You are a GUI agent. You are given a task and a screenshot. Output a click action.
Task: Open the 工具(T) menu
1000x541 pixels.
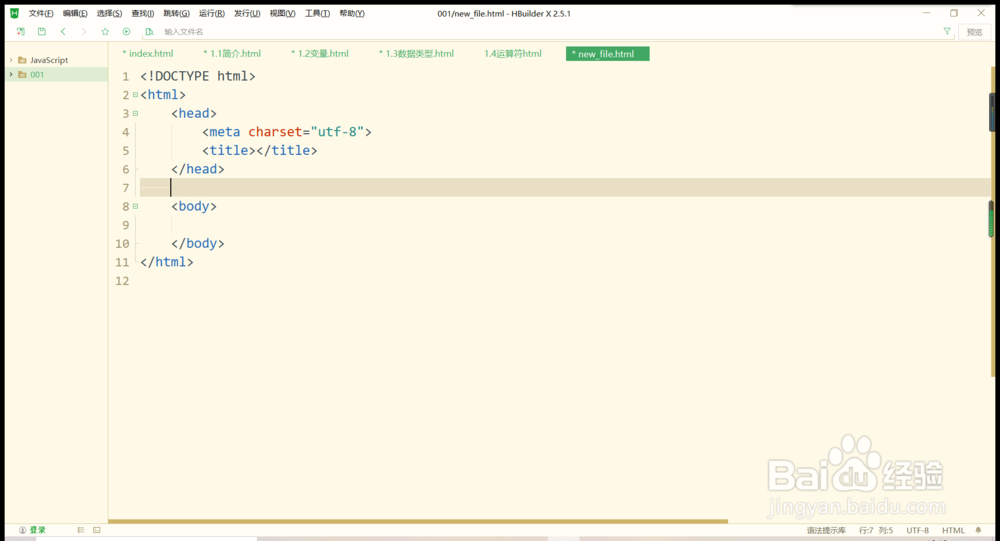pyautogui.click(x=317, y=13)
